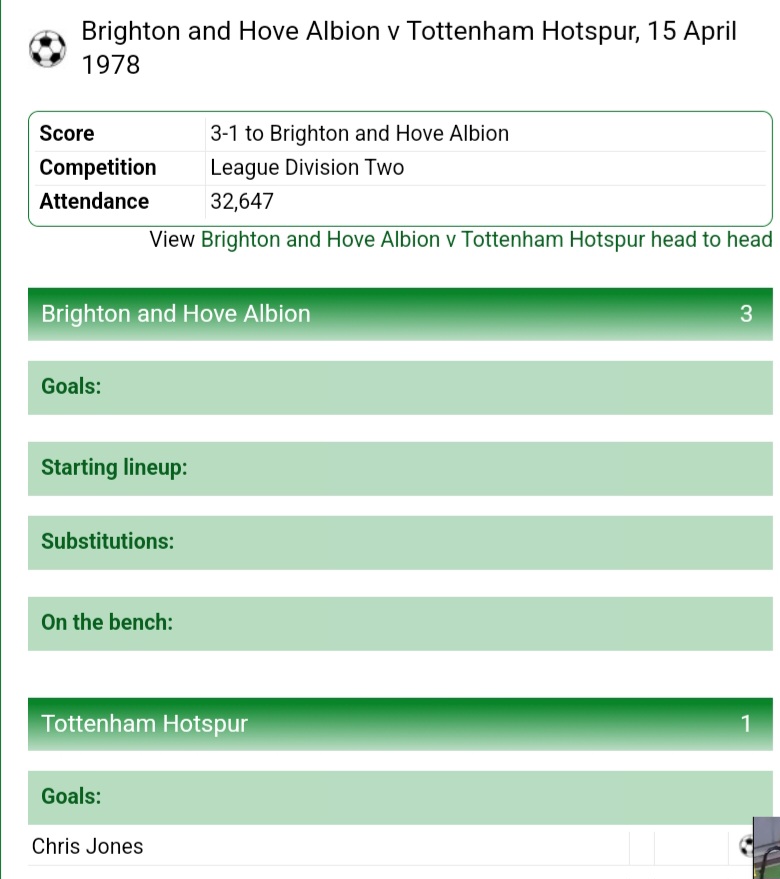
Task: Expand Brighton Starting lineup section
Action: tap(400, 468)
